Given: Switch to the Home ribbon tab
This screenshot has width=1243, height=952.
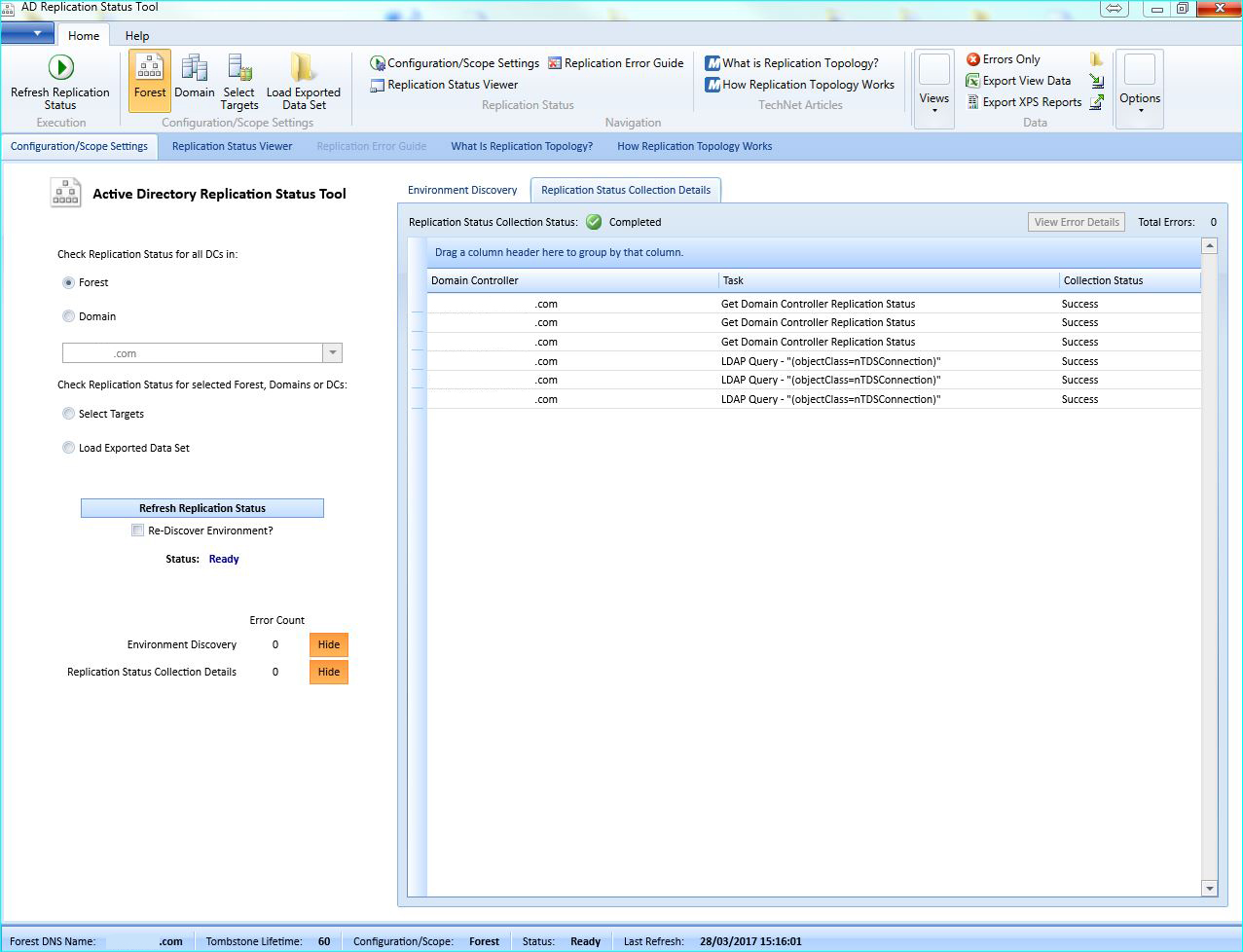Looking at the screenshot, I should click(84, 36).
